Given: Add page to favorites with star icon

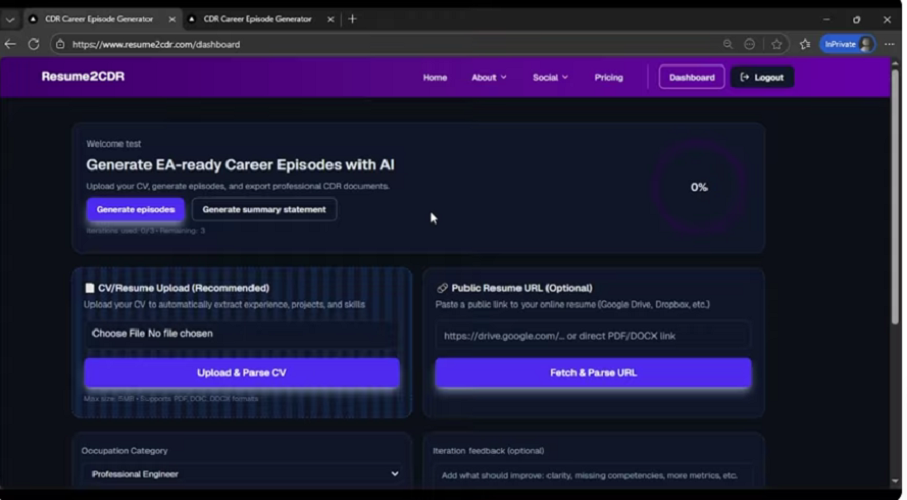Looking at the screenshot, I should 777,44.
